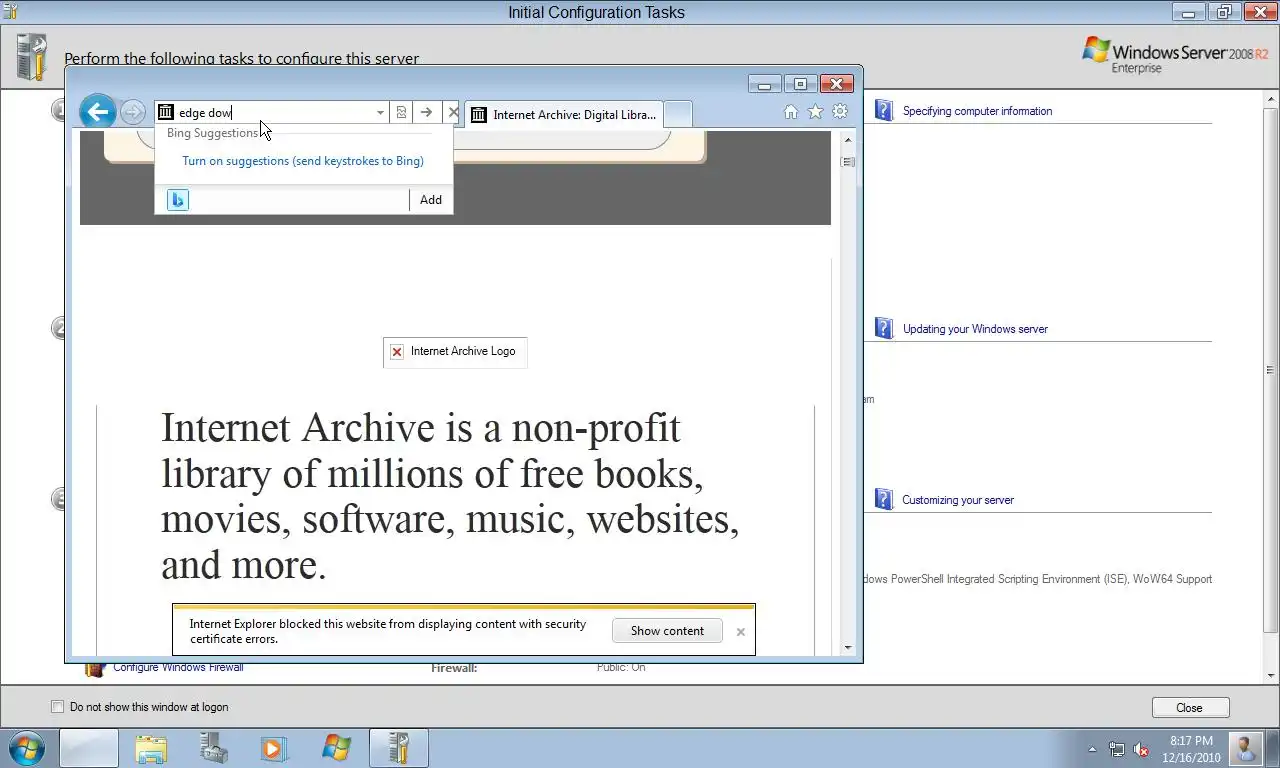Click the muted volume tray icon
Screen dimensions: 1280x768
pyautogui.click(x=1141, y=749)
